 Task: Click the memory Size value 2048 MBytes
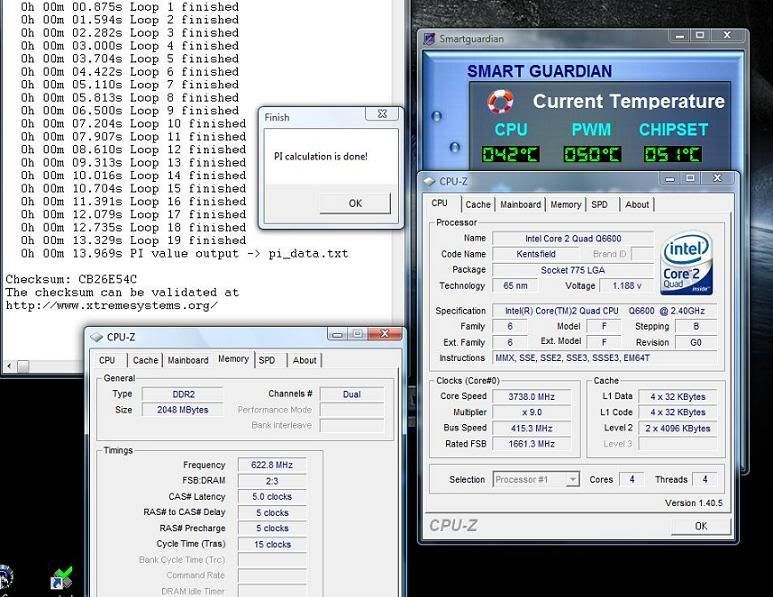click(183, 410)
